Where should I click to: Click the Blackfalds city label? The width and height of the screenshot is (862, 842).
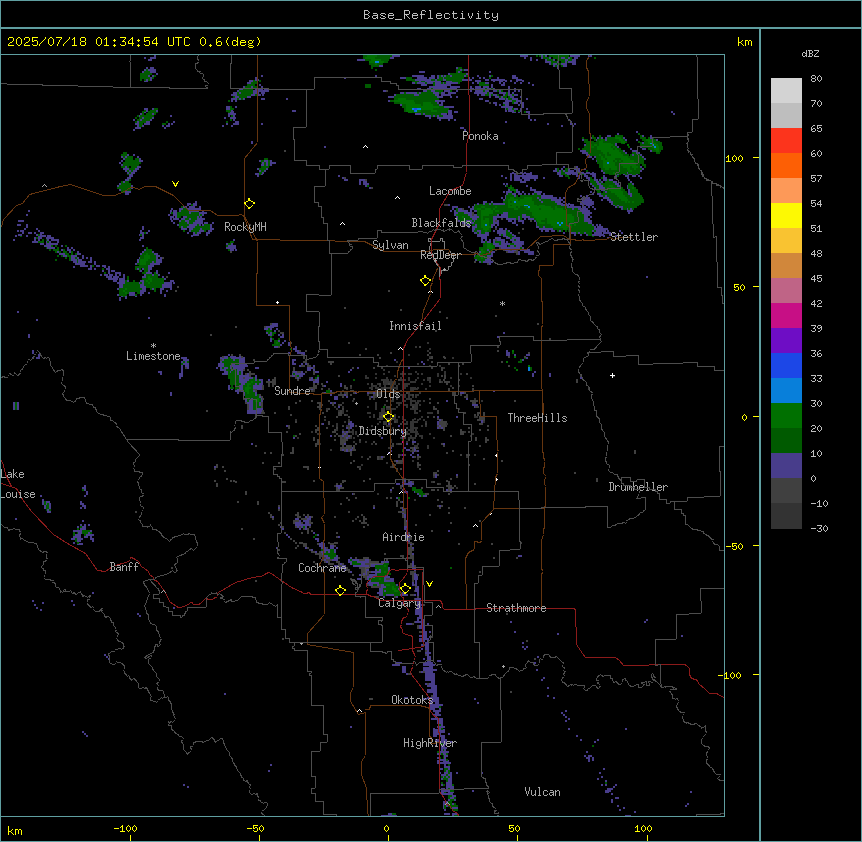(441, 223)
